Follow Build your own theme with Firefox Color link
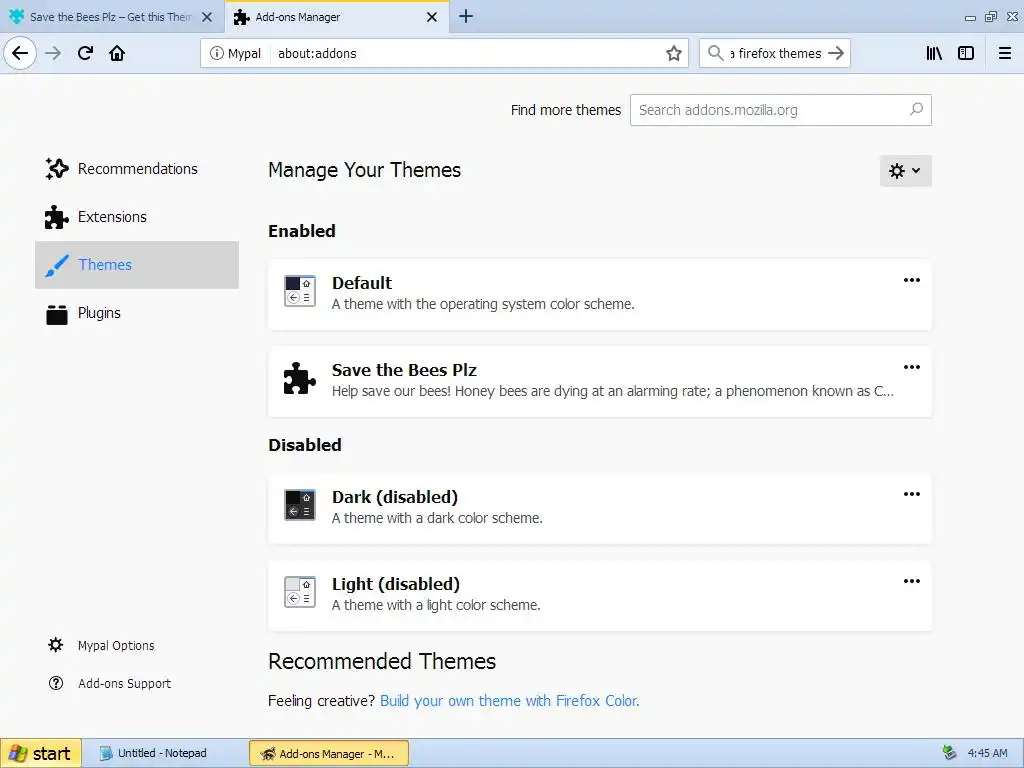The width and height of the screenshot is (1024, 768). (509, 701)
